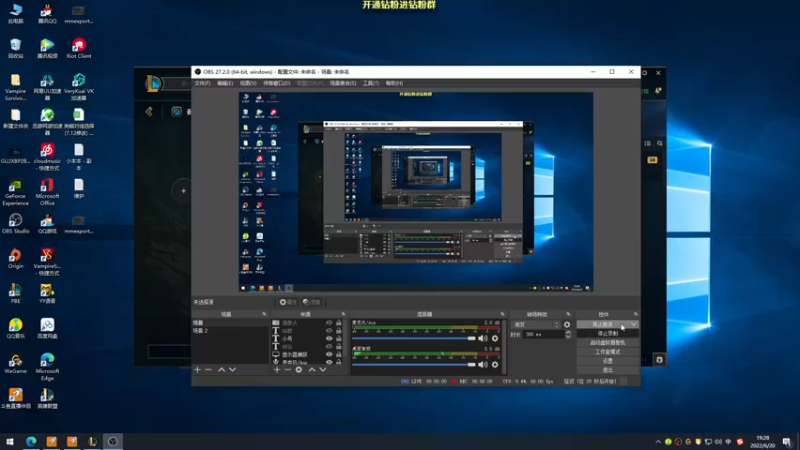Open desktop audio settings gear

pos(495,364)
